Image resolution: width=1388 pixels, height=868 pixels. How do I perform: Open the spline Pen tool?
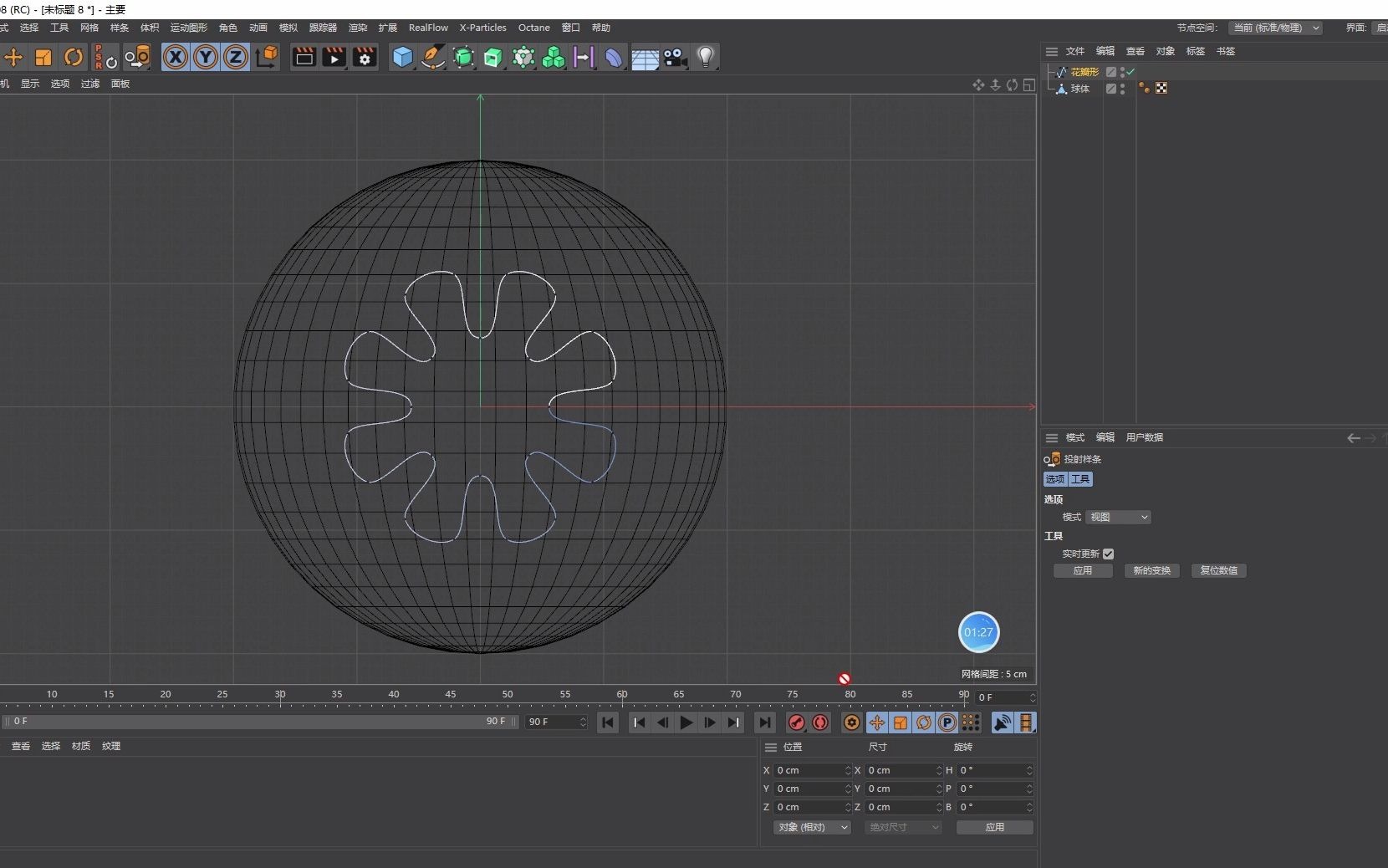pyautogui.click(x=432, y=57)
